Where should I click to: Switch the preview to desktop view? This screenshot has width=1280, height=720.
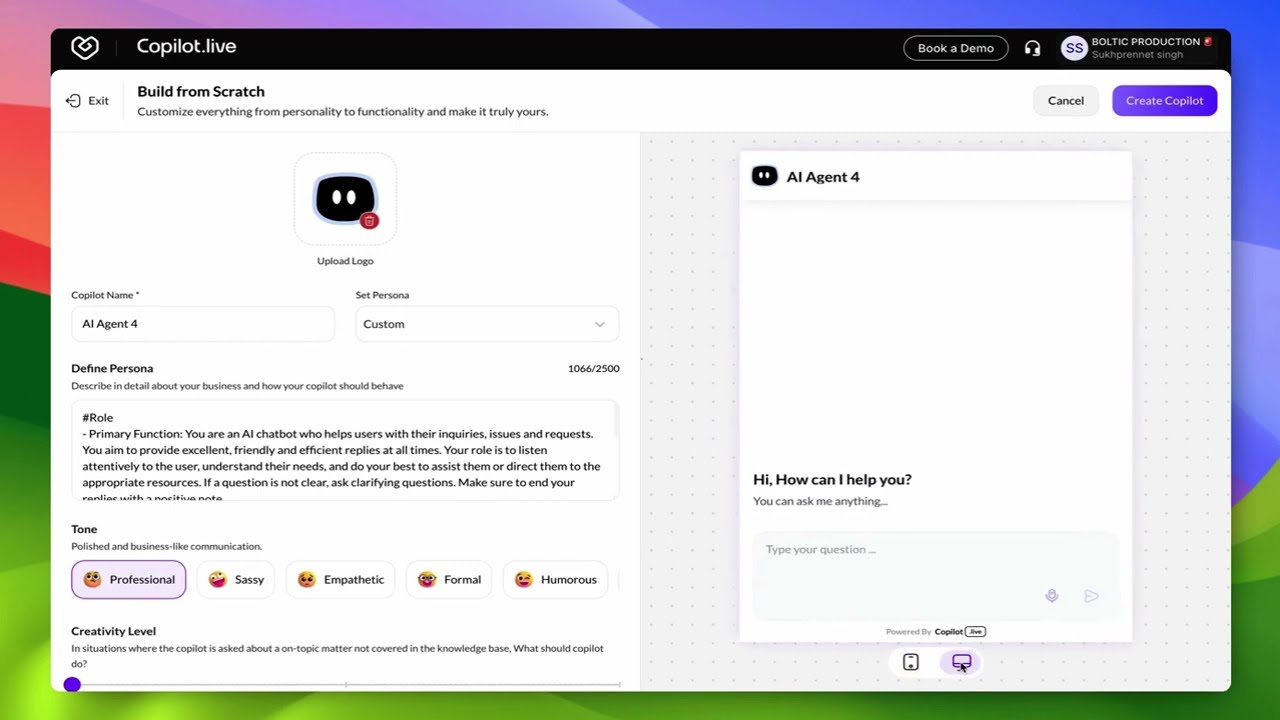click(961, 662)
